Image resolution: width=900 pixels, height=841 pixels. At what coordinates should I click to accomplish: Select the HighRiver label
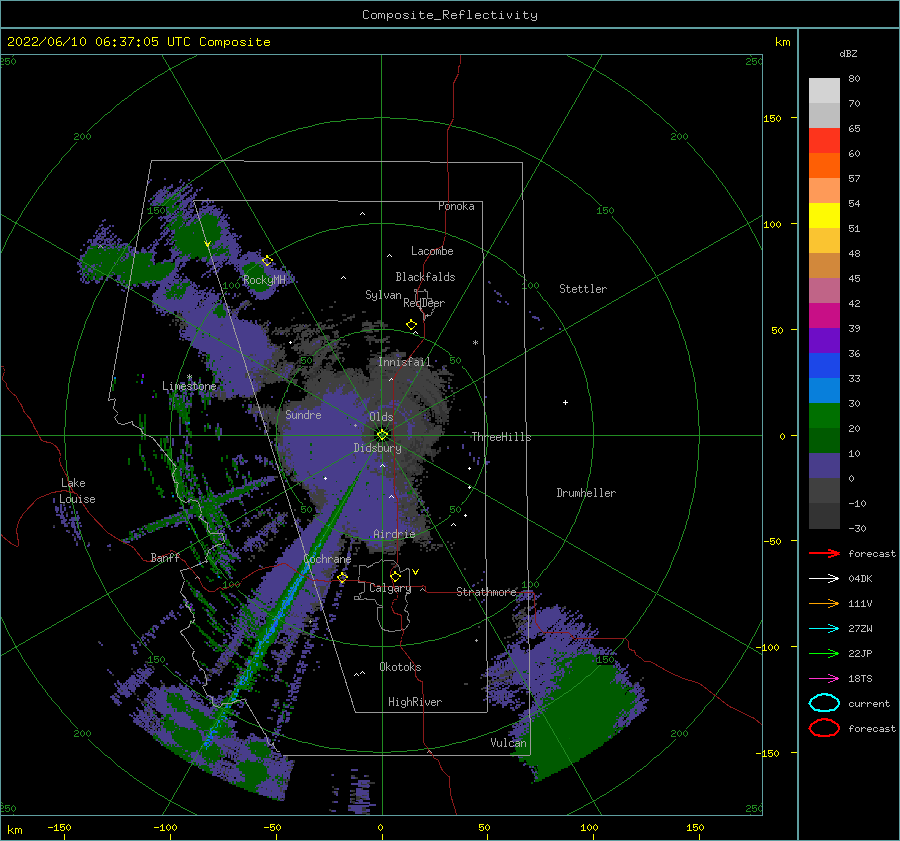point(415,702)
